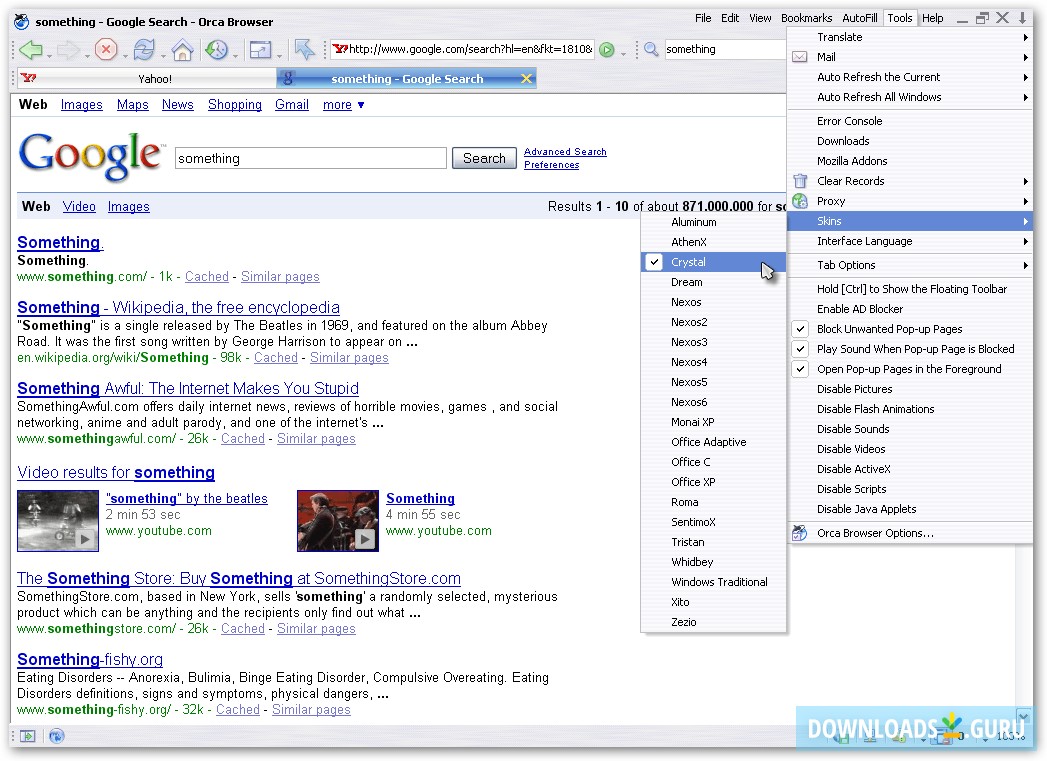Image resolution: width=1047 pixels, height=761 pixels.
Task: Click the search magnifier icon in toolbar
Action: pyautogui.click(x=651, y=48)
